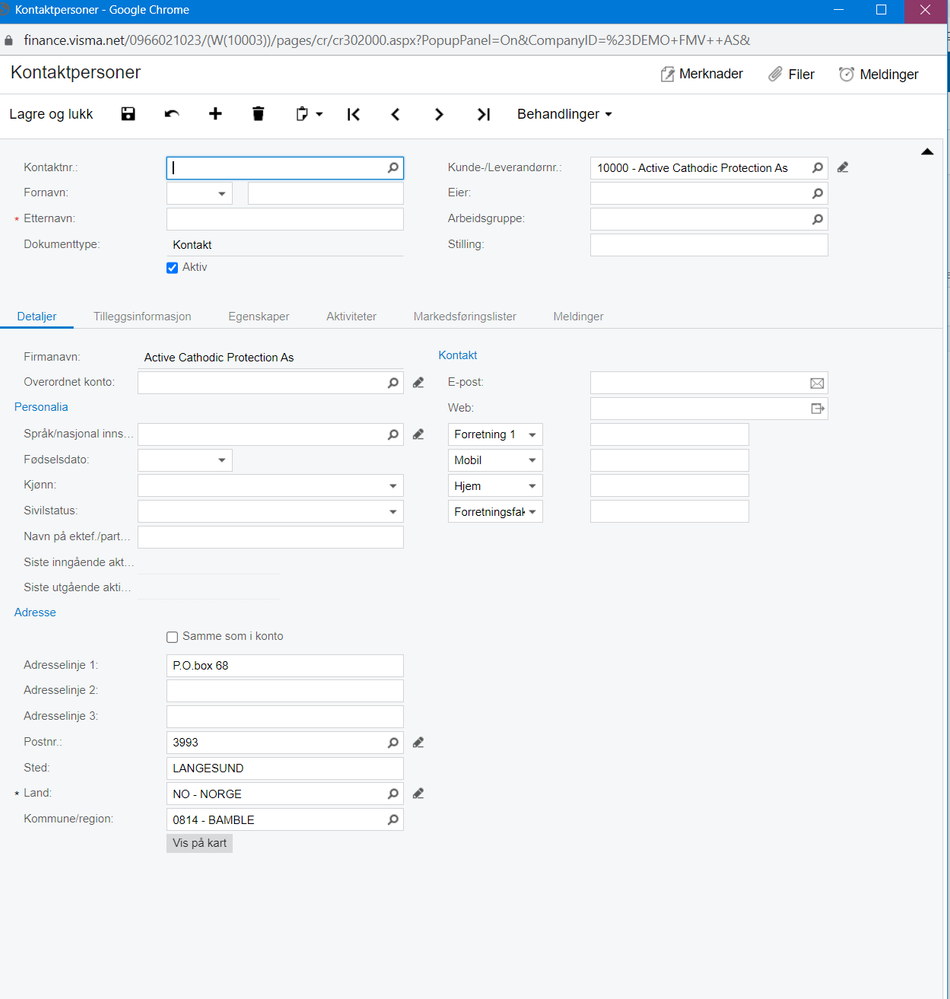Open Meldinger reminders in header

coord(879,74)
